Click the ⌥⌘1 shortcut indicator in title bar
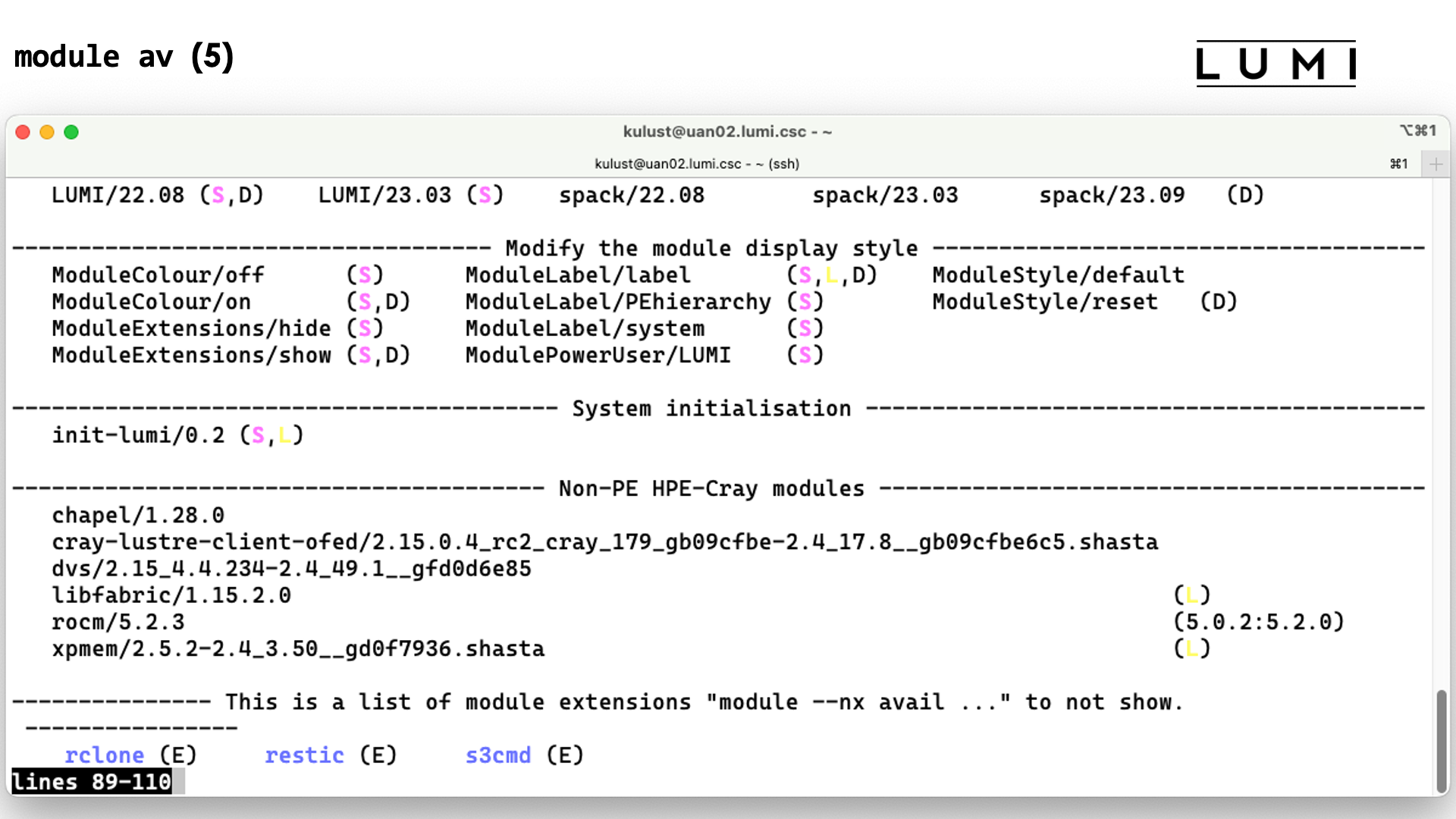The width and height of the screenshot is (1456, 819). [1418, 130]
